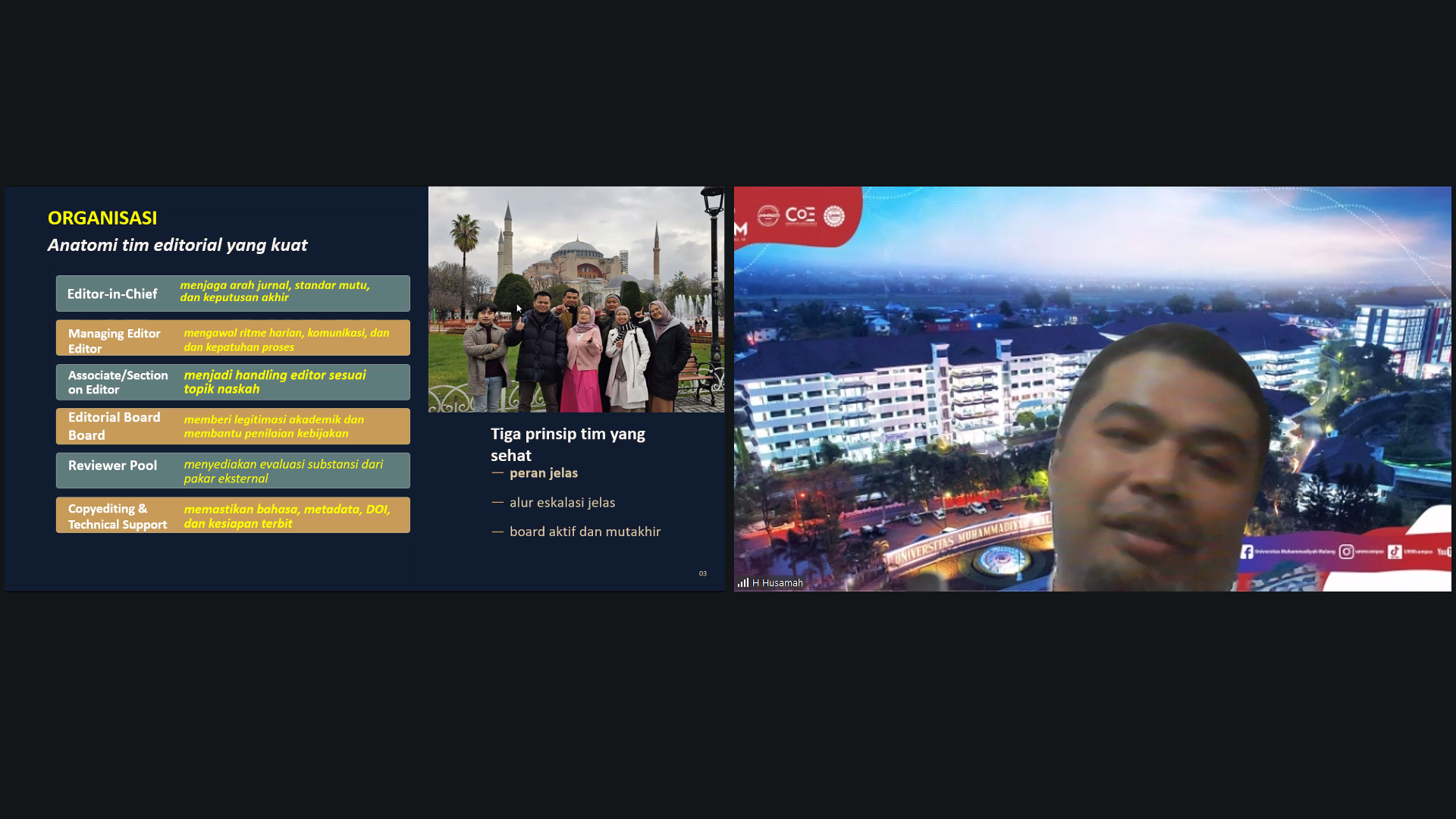
Task: Click the 'peran jelas' bullet point
Action: point(543,473)
